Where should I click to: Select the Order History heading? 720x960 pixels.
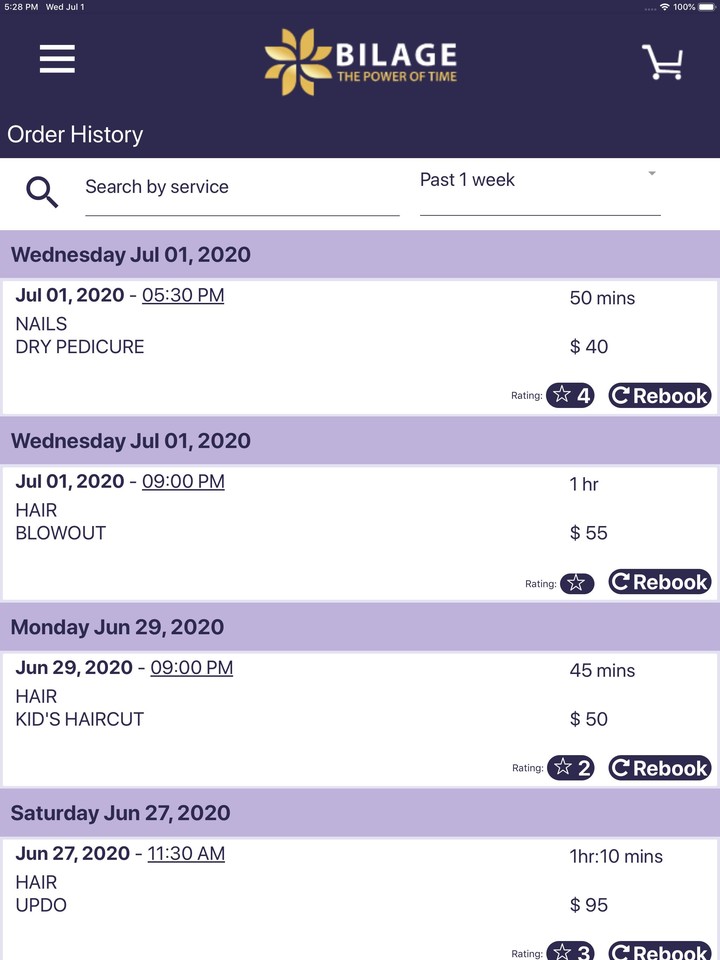pos(75,135)
